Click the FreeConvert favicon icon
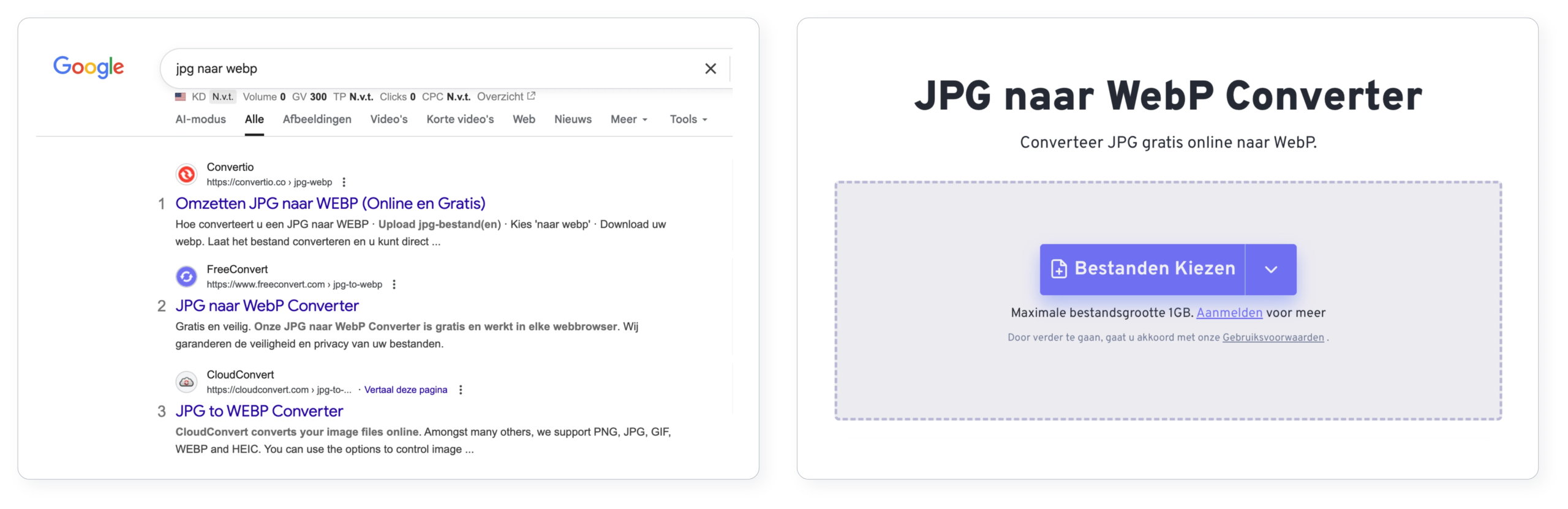Screen dimensions: 1568x509 point(187,277)
